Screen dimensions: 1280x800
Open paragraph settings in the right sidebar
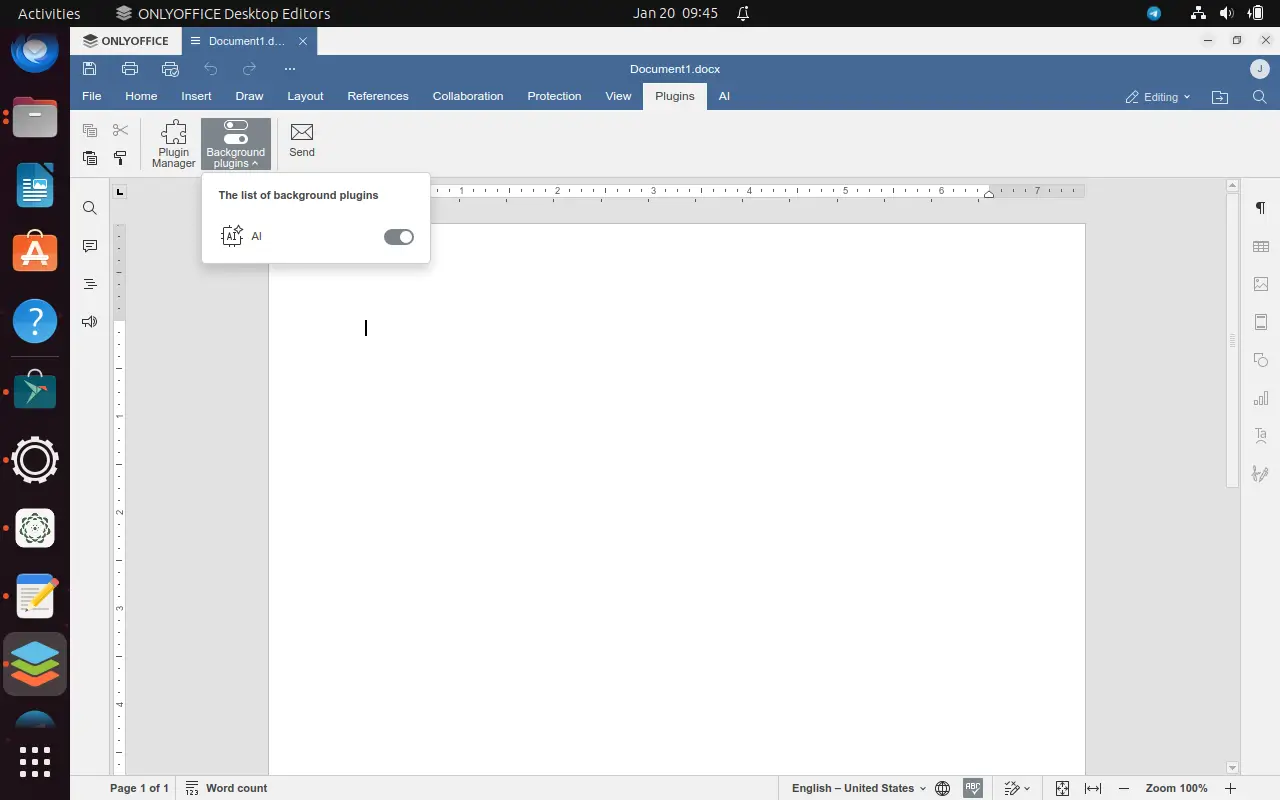(1261, 208)
